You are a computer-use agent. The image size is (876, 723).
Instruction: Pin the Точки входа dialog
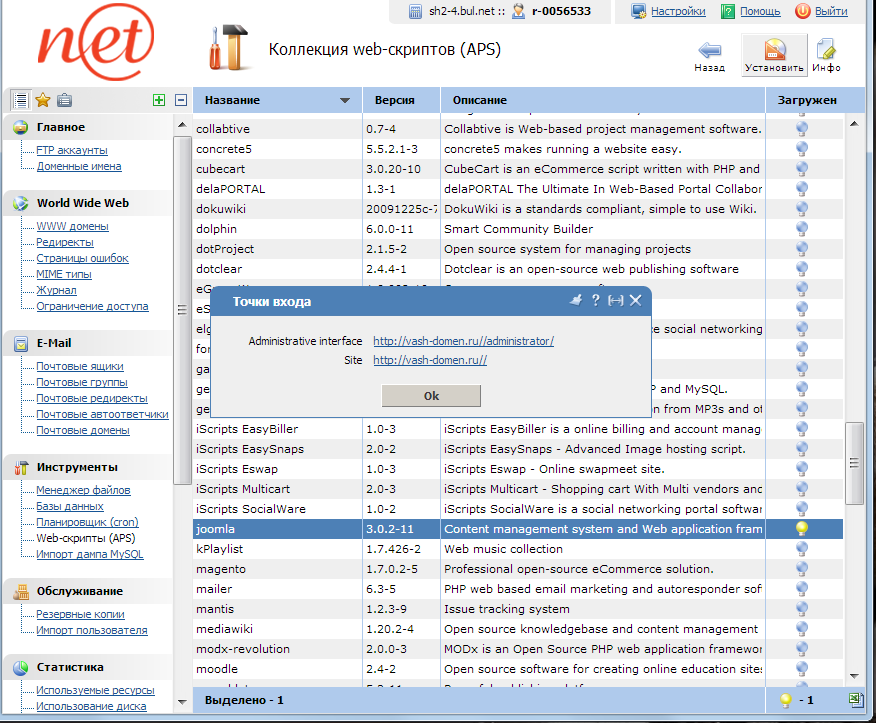pyautogui.click(x=575, y=300)
